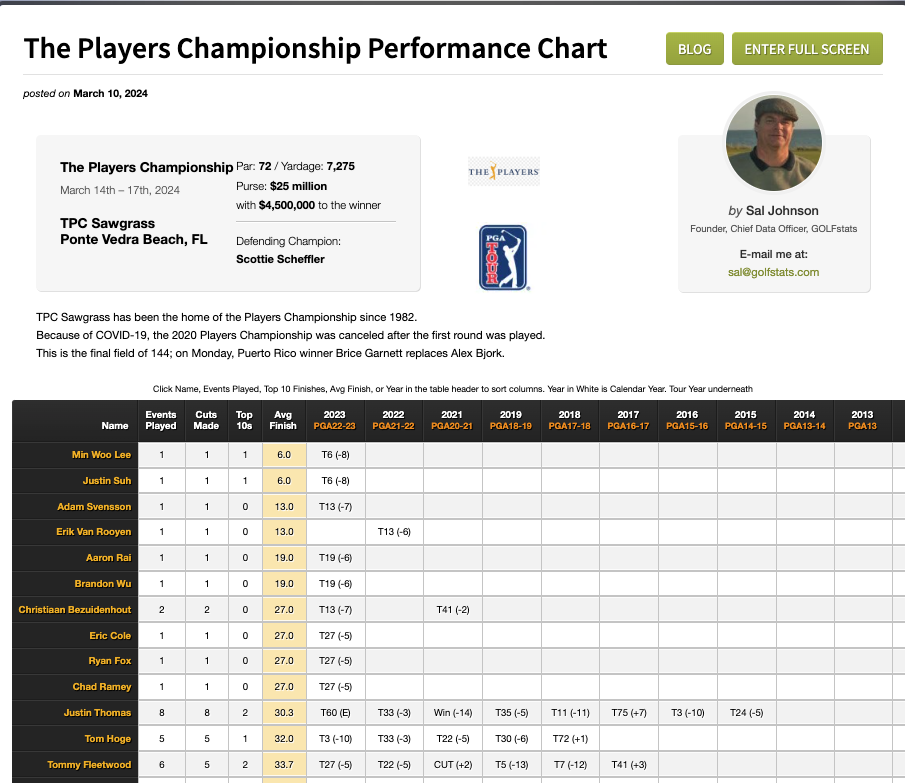Open Ryan Fox player link
Image resolution: width=905 pixels, height=783 pixels.
110,661
